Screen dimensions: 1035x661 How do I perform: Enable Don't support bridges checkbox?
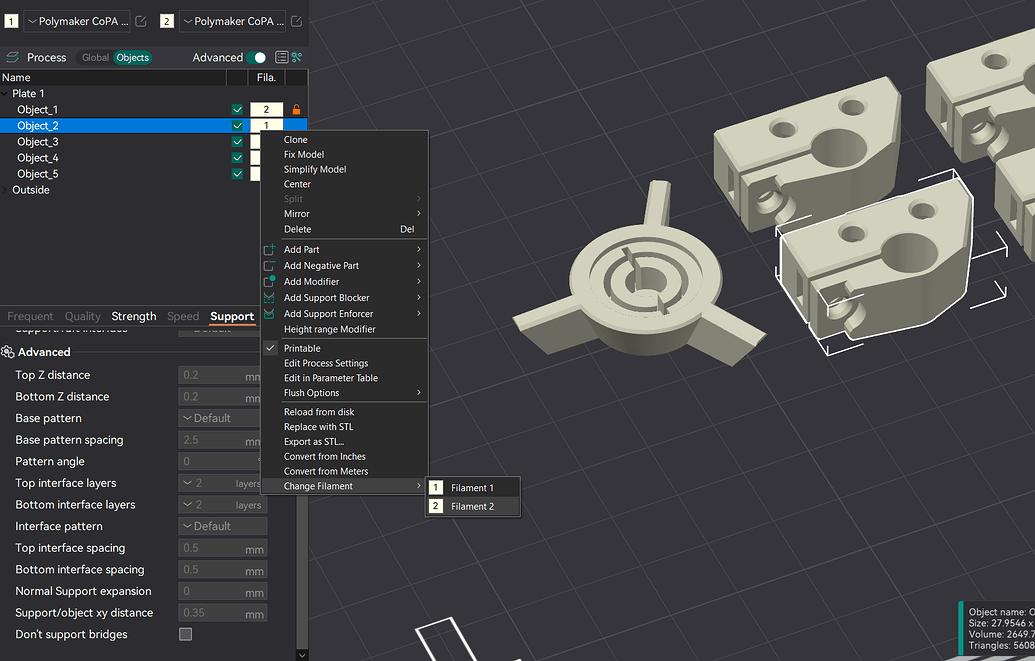tap(185, 634)
